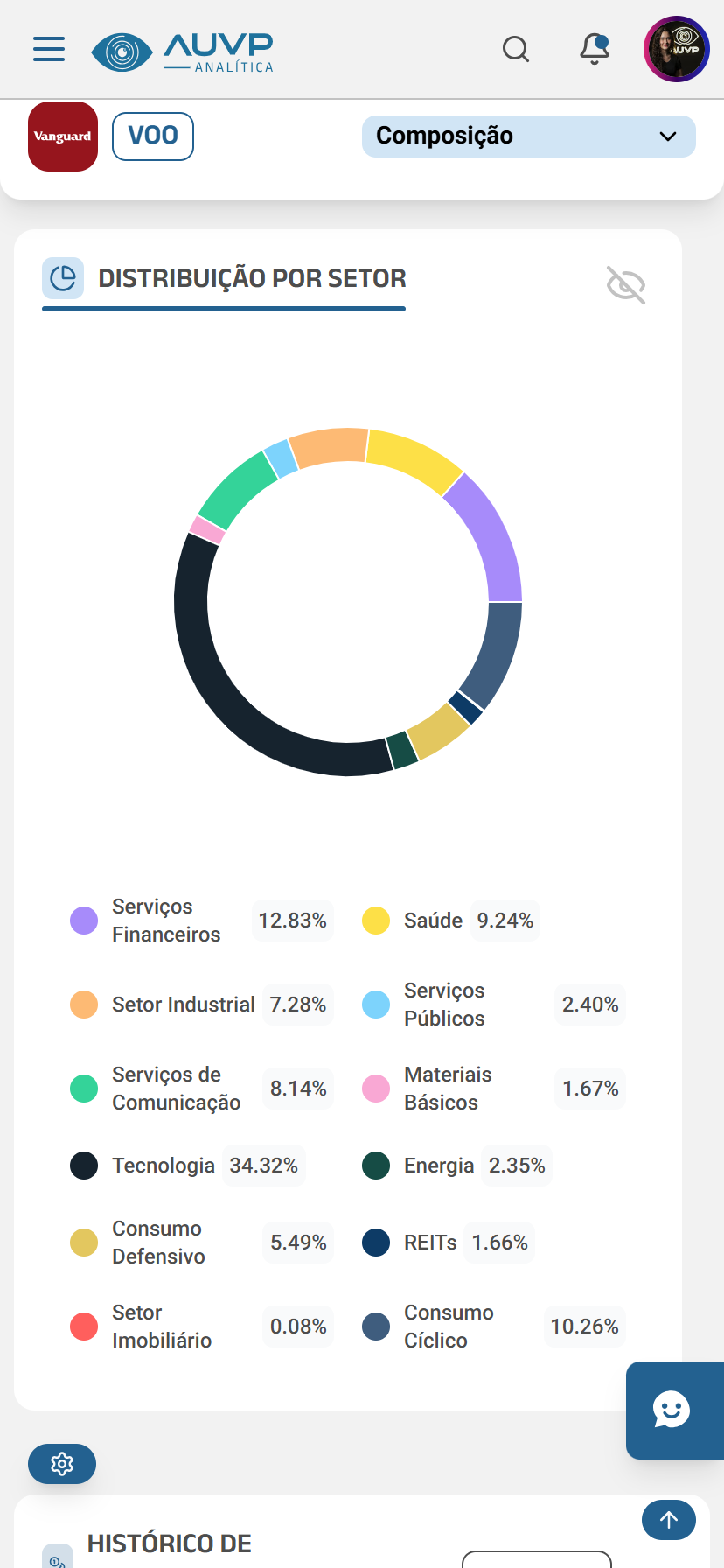The width and height of the screenshot is (724, 1568).
Task: Open the hamburger navigation menu
Action: (48, 49)
